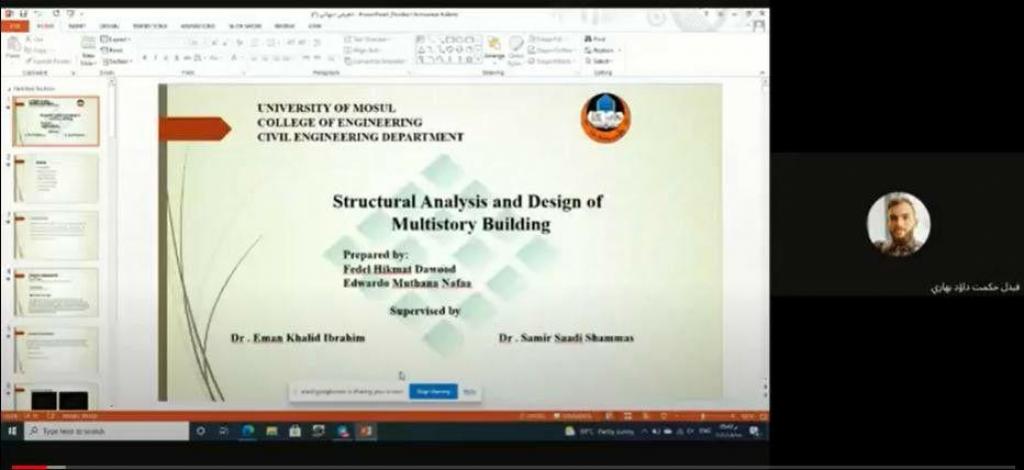Expand the shapes gallery in the Drawing group
Image resolution: width=1024 pixels, height=470 pixels.
pyautogui.click(x=477, y=60)
